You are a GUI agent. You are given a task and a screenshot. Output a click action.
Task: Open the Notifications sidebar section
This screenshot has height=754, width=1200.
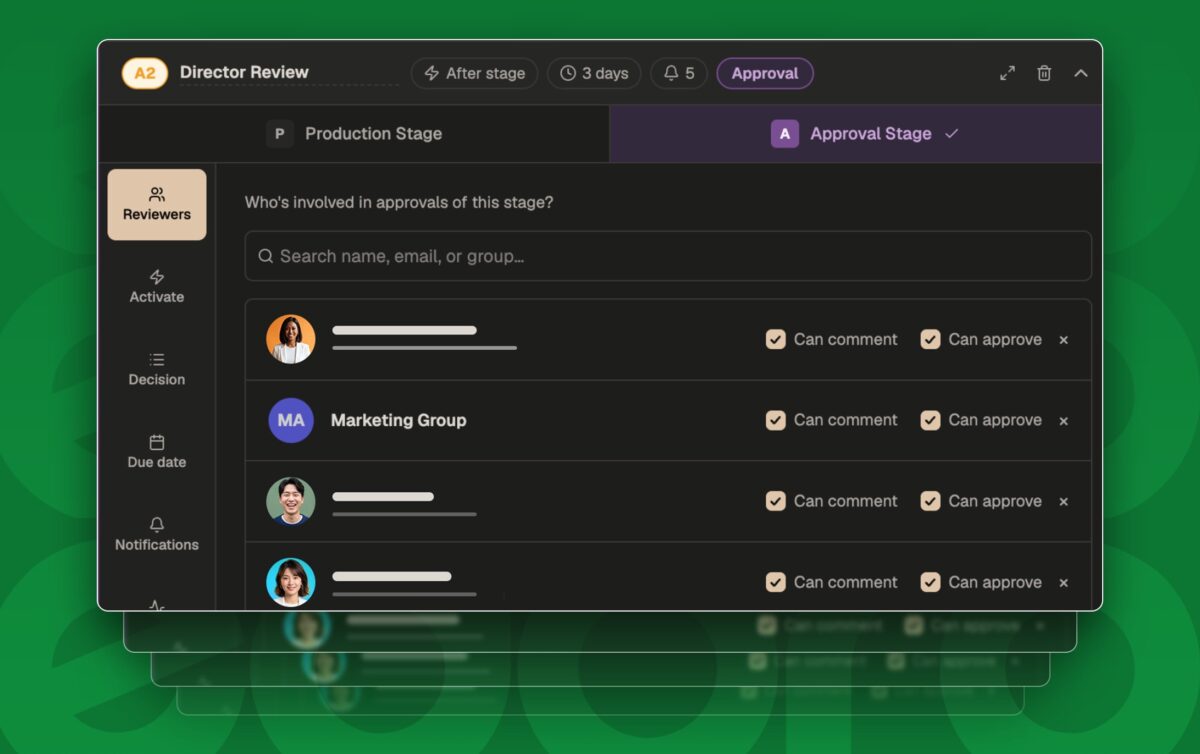coord(157,534)
